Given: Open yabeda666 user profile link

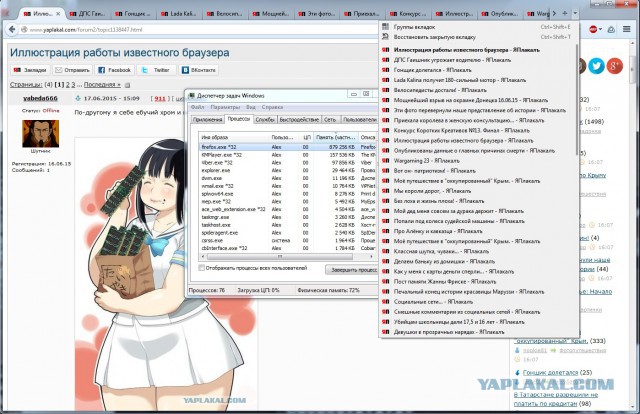Looking at the screenshot, I should click(x=40, y=98).
